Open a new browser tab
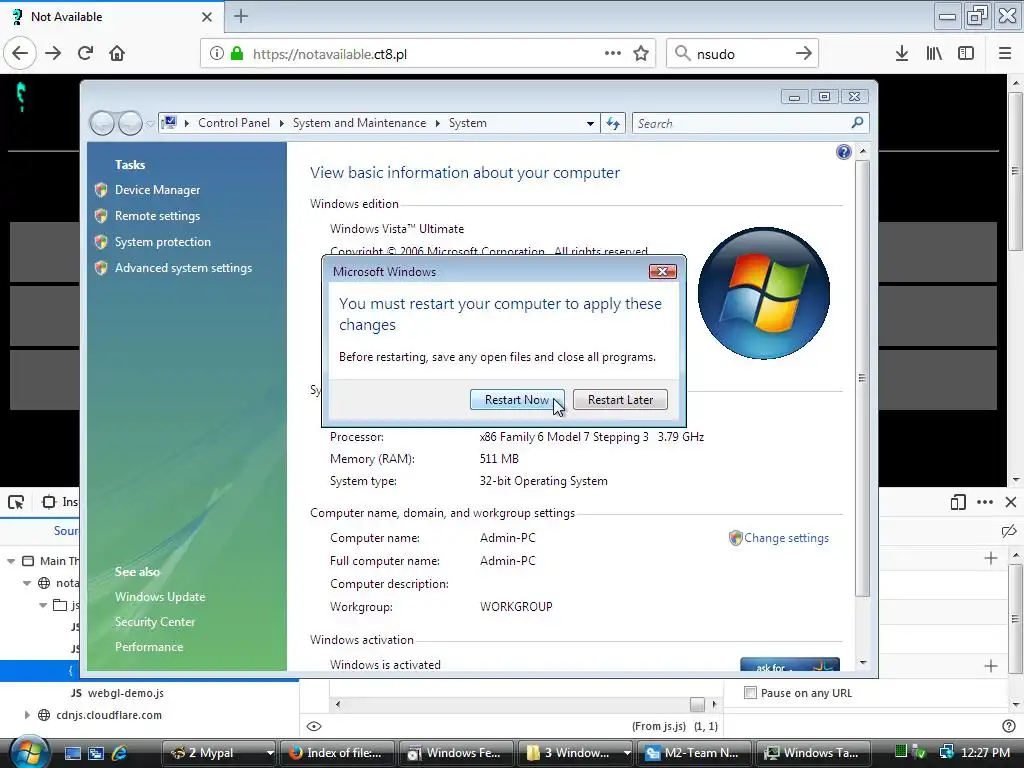 tap(241, 16)
